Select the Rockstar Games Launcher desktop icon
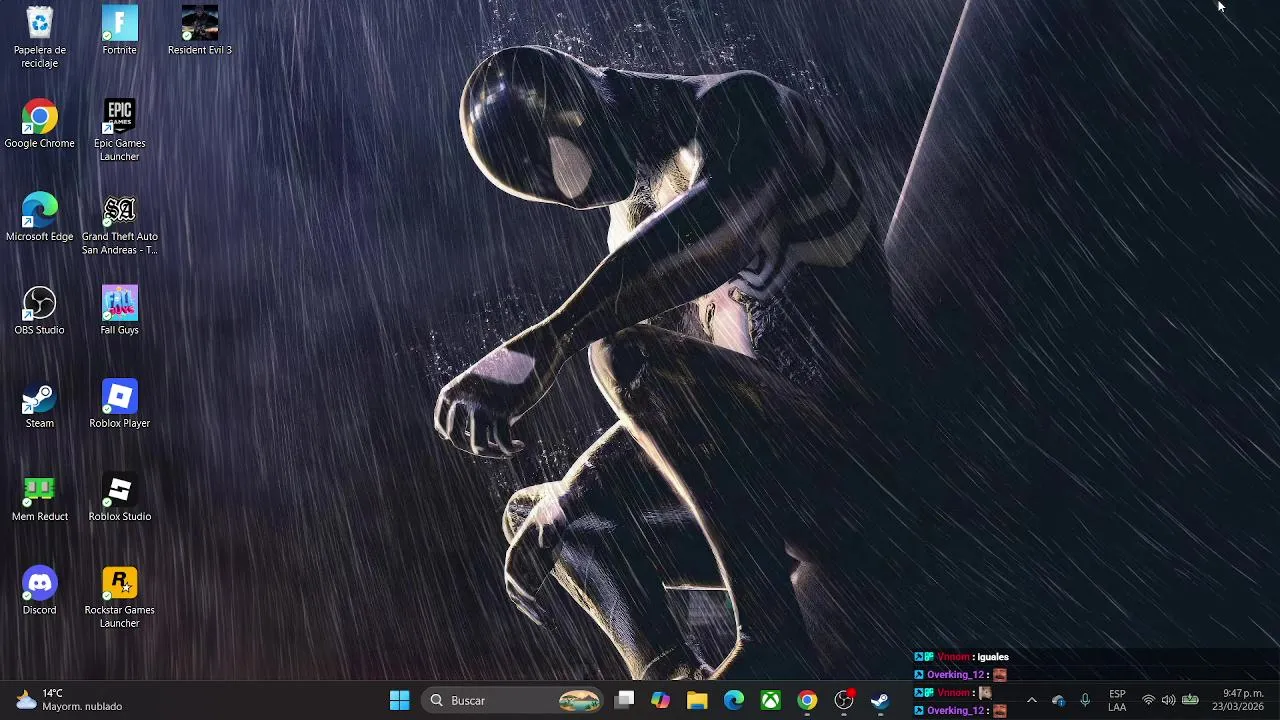 click(x=119, y=598)
